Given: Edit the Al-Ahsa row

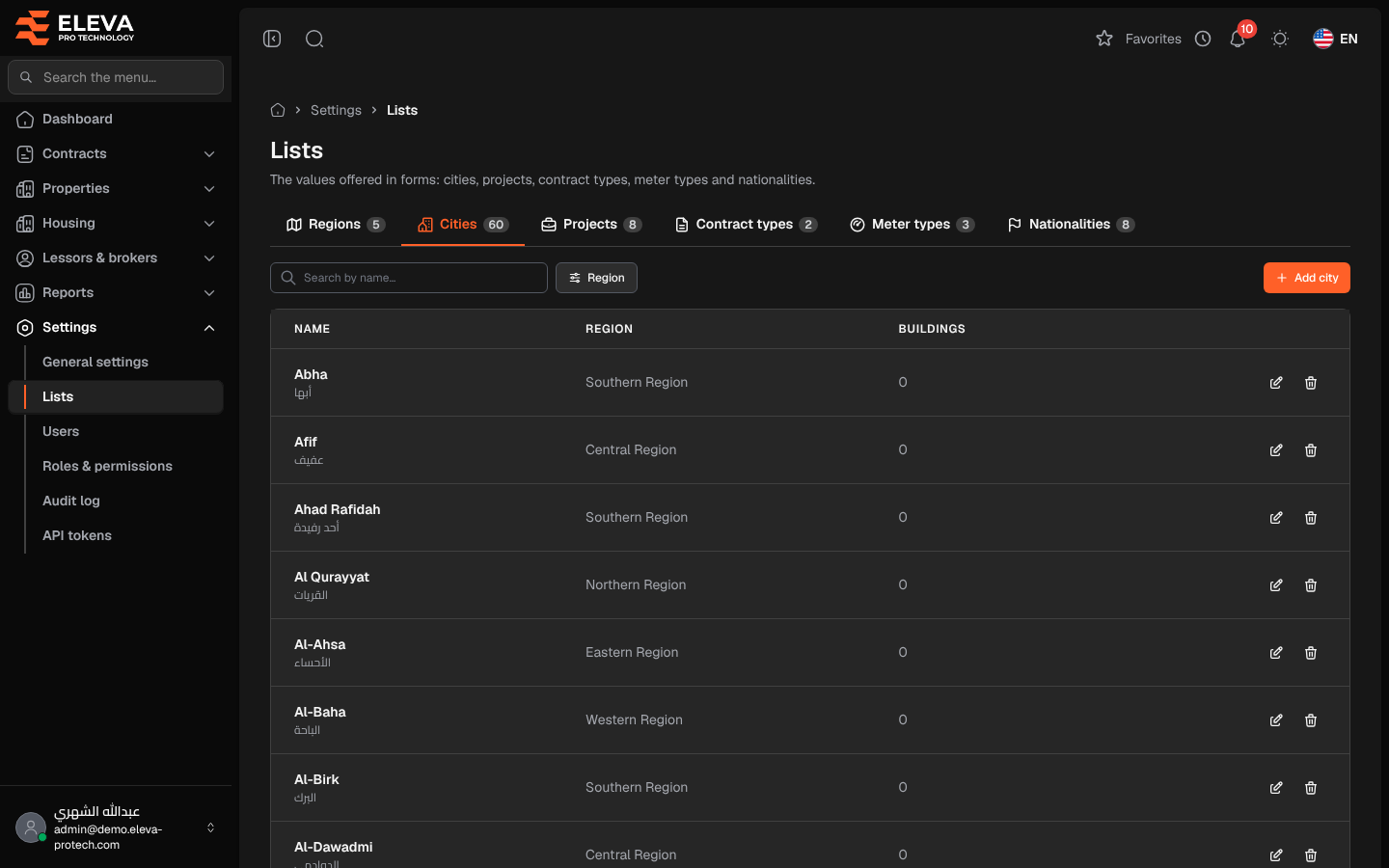Looking at the screenshot, I should pos(1276,653).
